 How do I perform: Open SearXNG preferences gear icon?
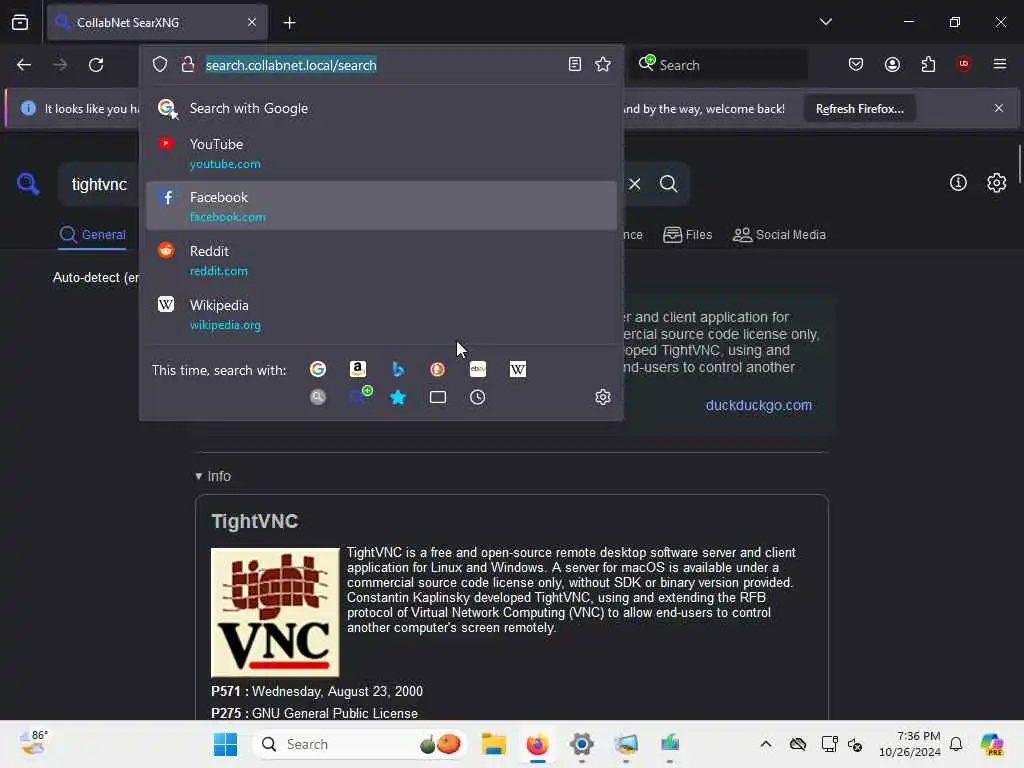tap(997, 183)
